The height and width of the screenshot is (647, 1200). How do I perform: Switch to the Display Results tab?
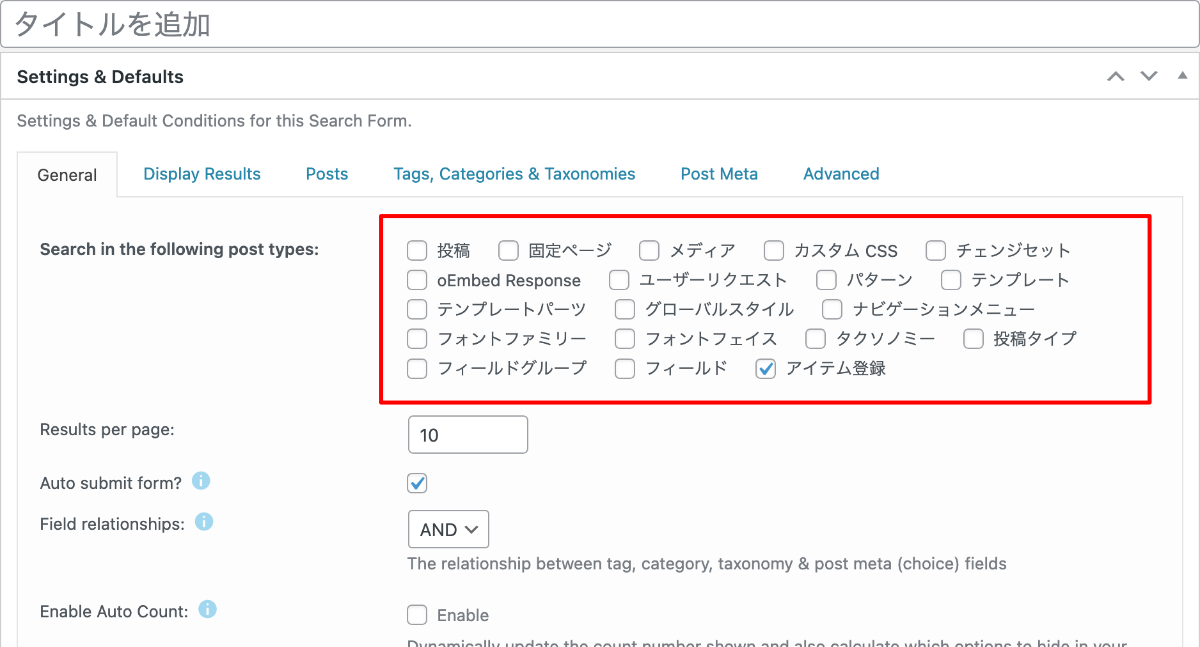pyautogui.click(x=202, y=174)
